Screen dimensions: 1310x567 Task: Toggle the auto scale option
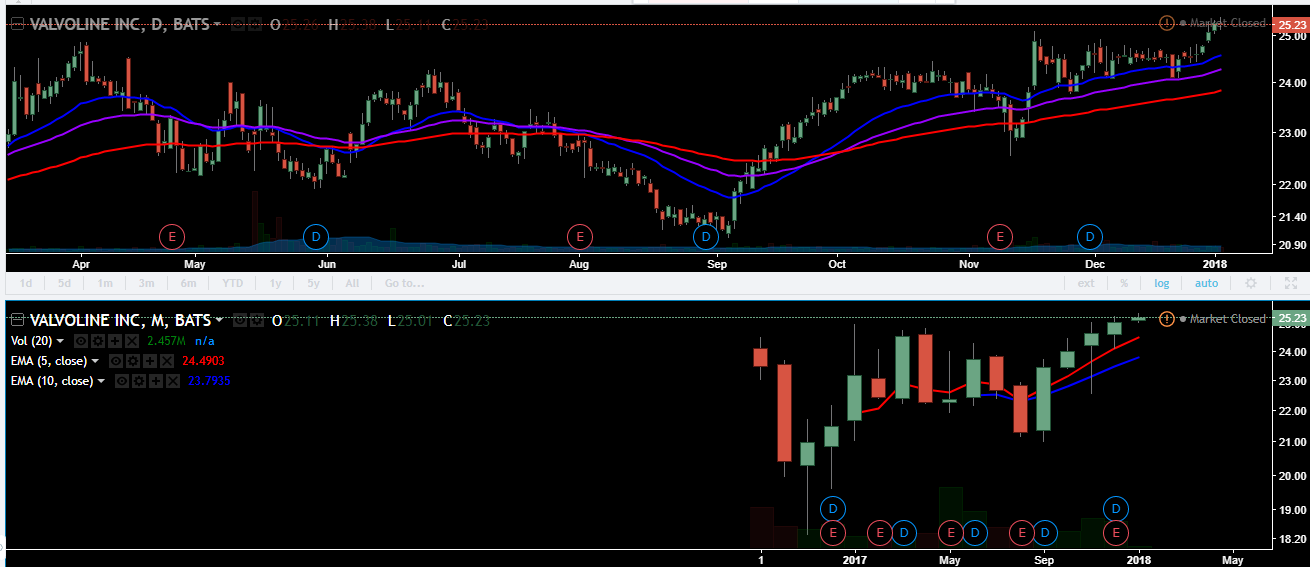(1207, 283)
